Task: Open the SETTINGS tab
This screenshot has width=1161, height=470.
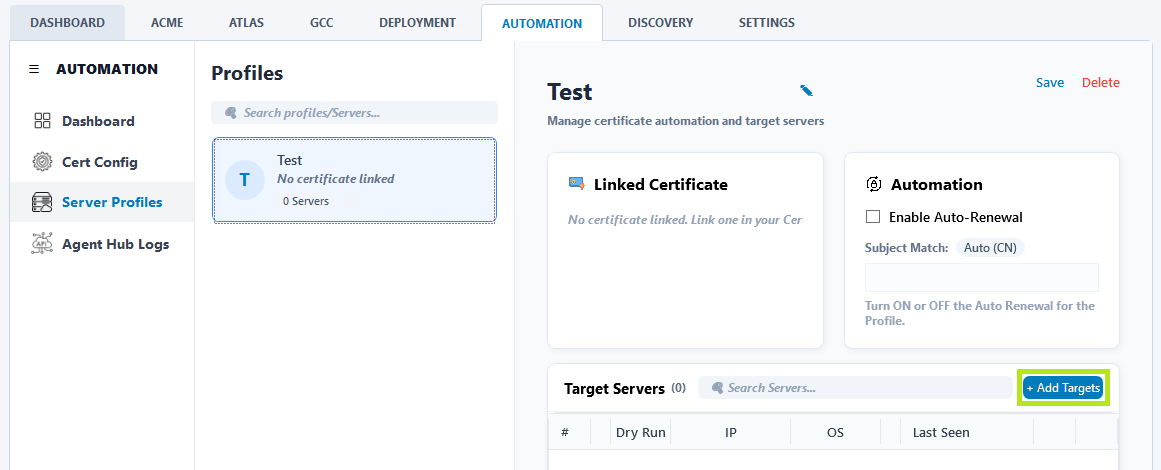Action: tap(766, 22)
